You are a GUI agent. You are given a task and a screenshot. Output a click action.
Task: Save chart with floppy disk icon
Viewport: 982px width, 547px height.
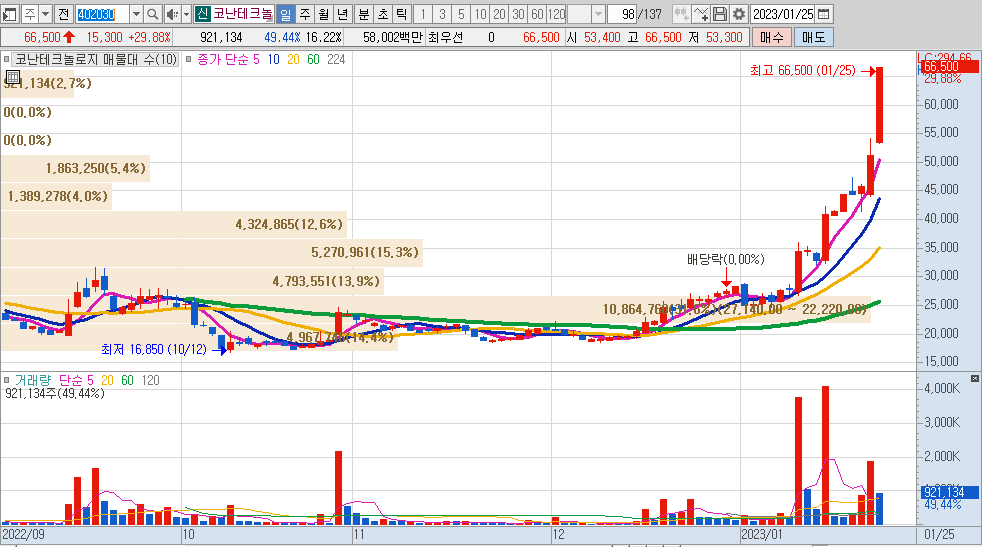(720, 14)
